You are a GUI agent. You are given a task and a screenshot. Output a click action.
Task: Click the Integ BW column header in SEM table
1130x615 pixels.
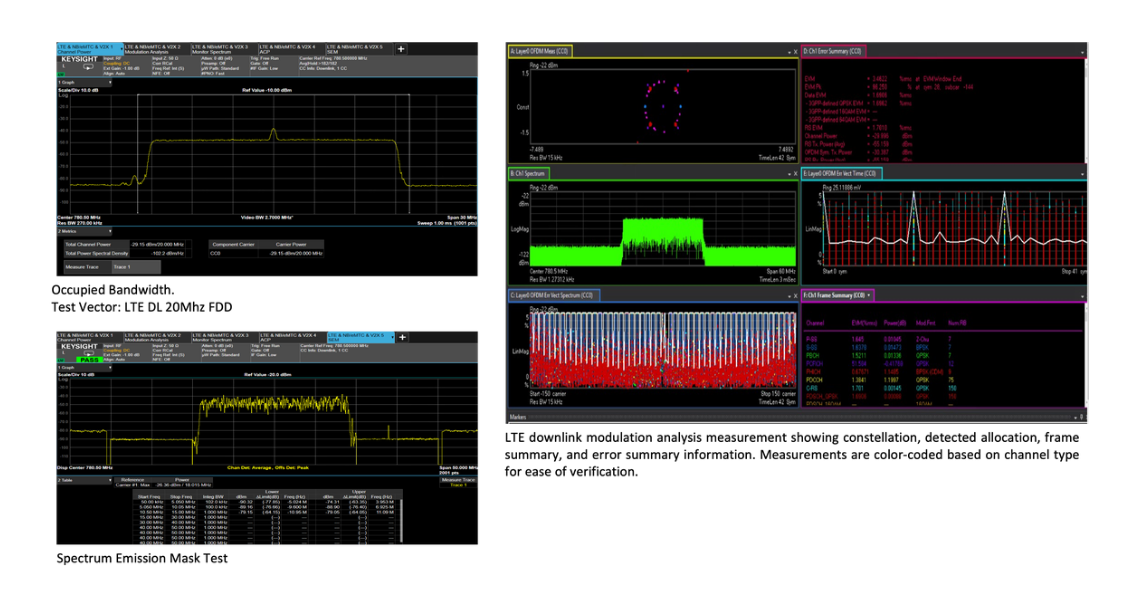click(x=213, y=497)
